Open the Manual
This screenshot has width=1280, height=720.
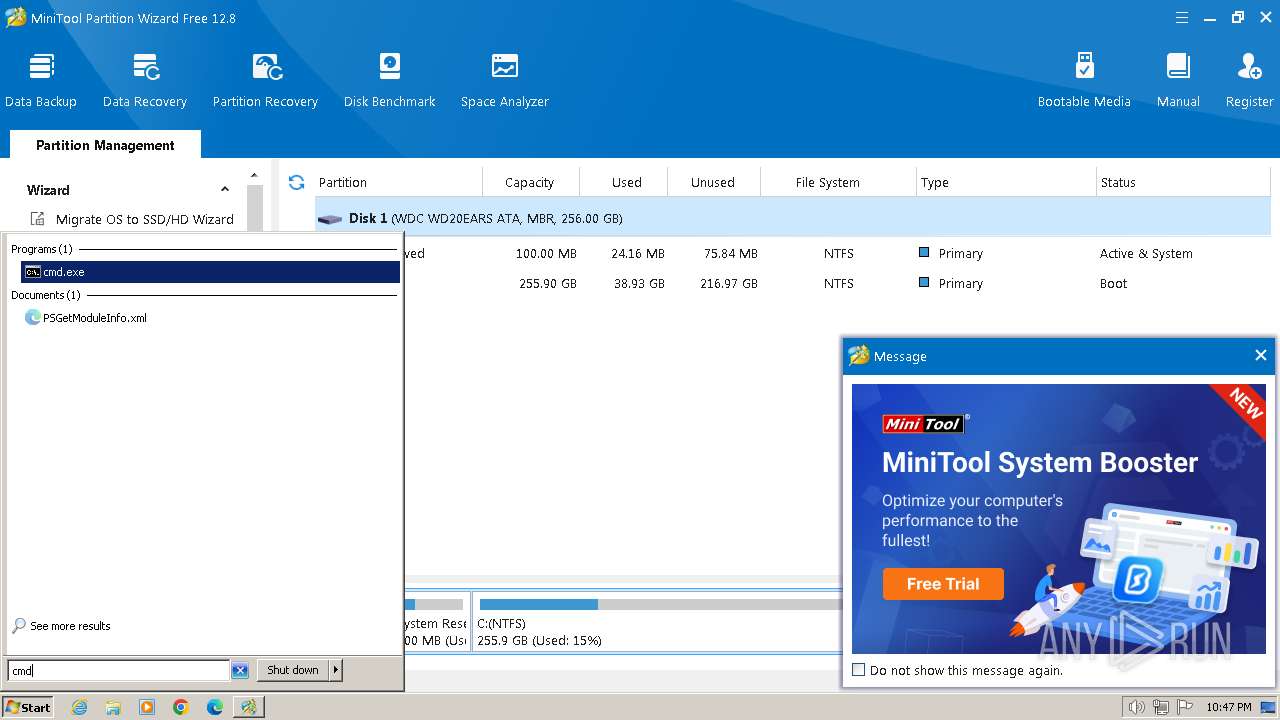point(1178,80)
